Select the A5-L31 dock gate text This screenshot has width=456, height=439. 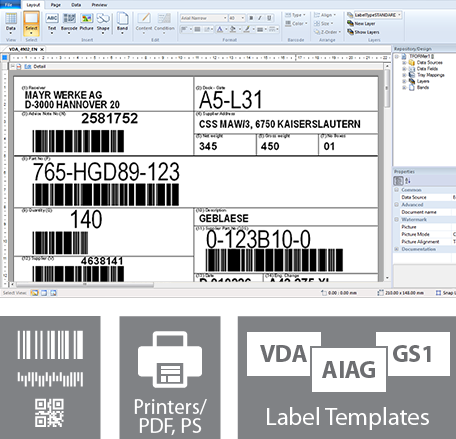pos(231,100)
